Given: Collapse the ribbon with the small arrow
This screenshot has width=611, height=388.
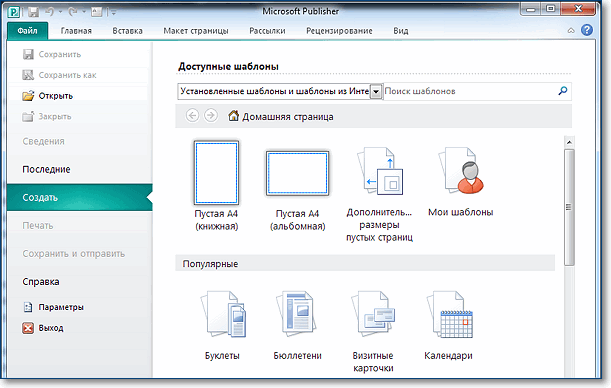Looking at the screenshot, I should (571, 30).
